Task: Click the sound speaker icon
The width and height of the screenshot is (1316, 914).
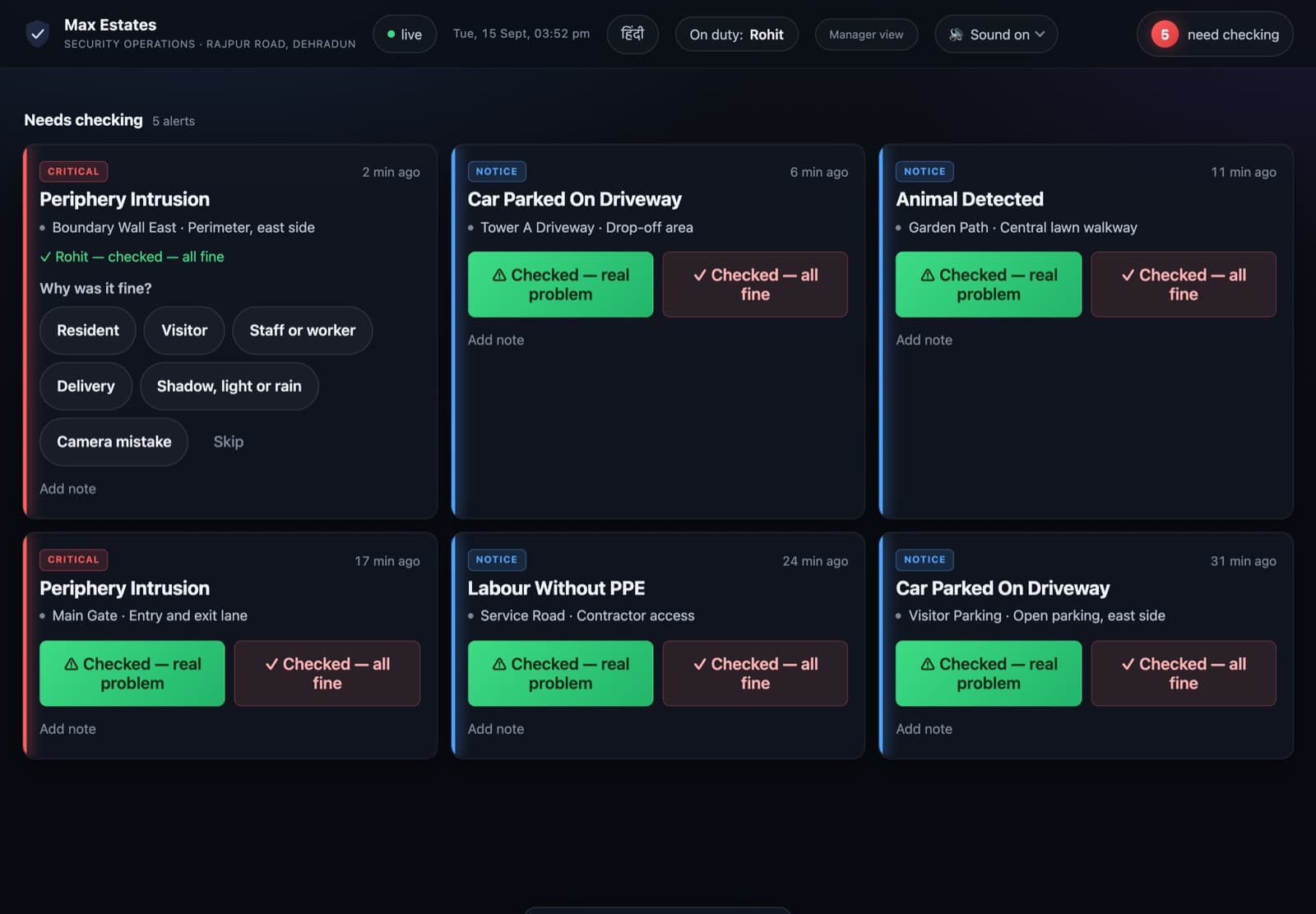Action: [x=956, y=35]
